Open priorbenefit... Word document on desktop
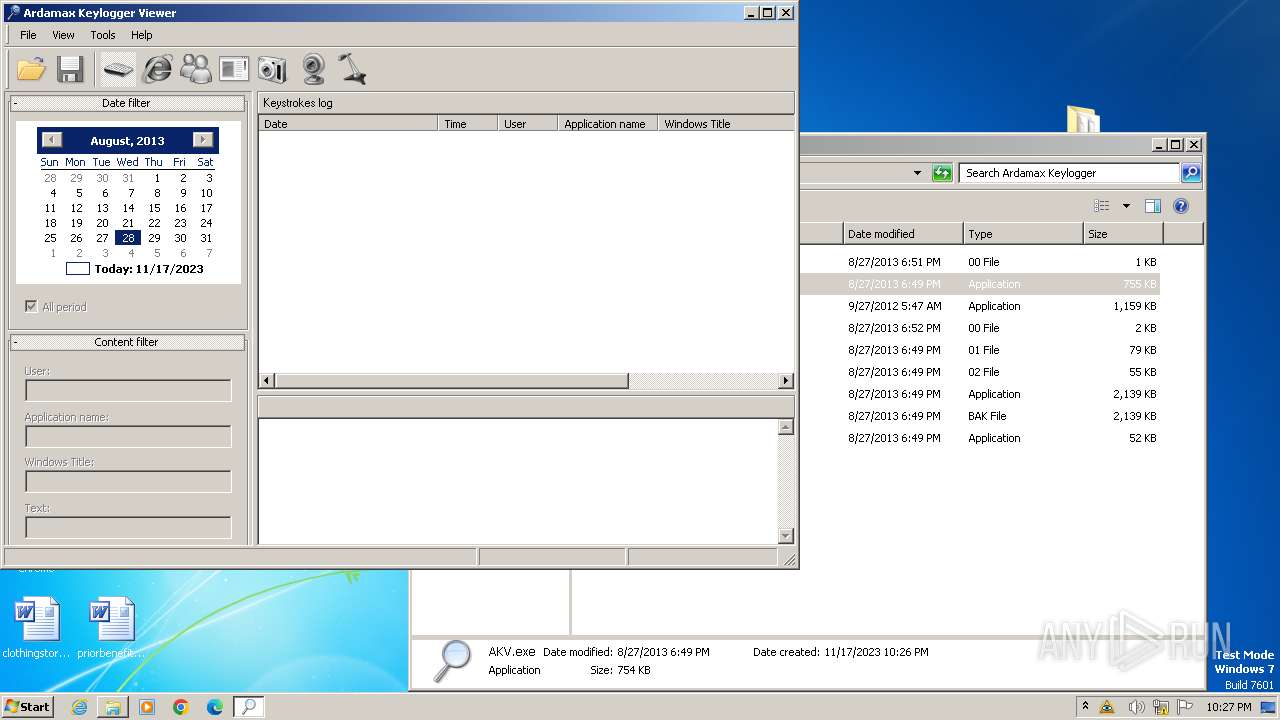The width and height of the screenshot is (1280, 720). [x=112, y=628]
